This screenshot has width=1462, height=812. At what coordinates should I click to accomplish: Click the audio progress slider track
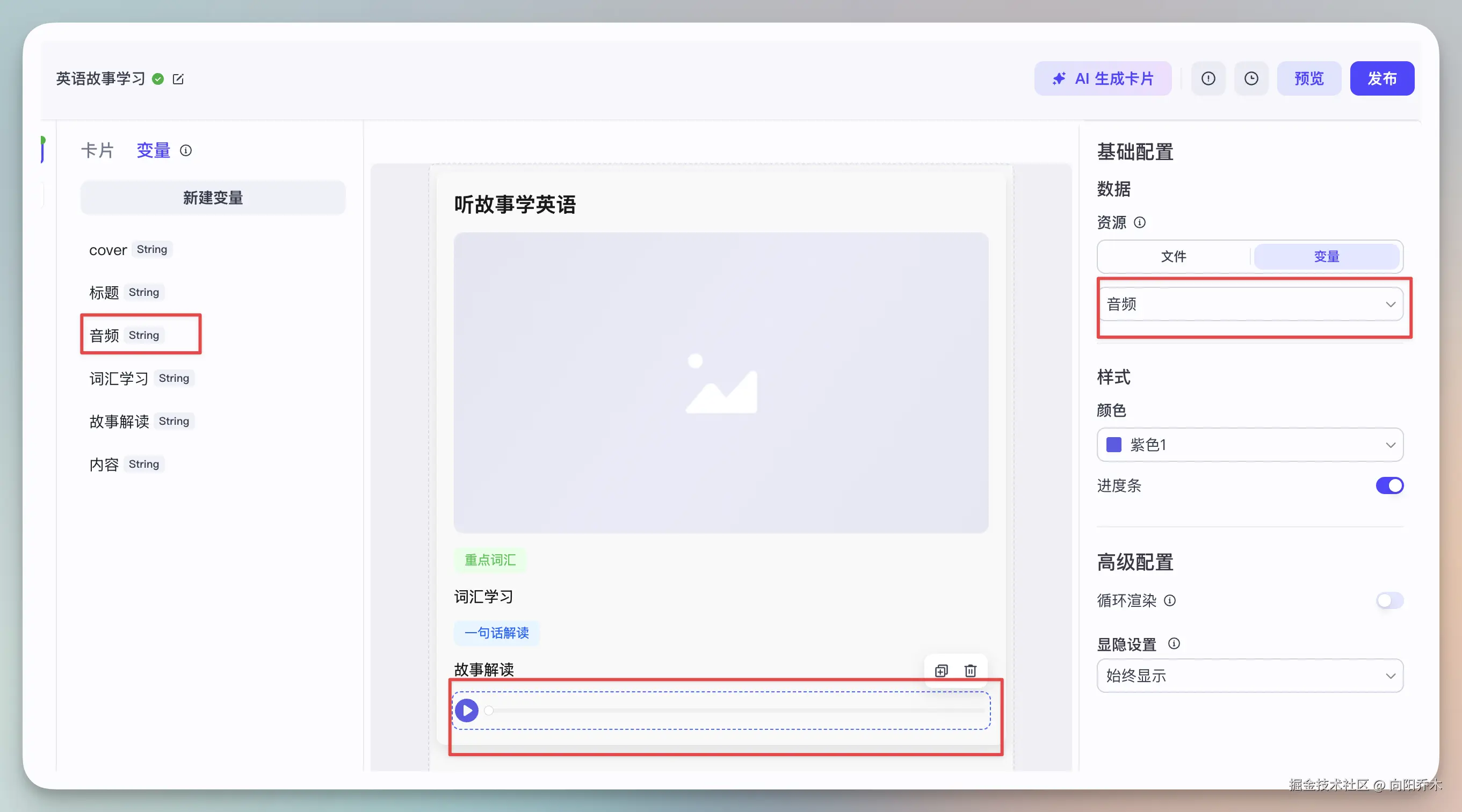[x=738, y=711]
